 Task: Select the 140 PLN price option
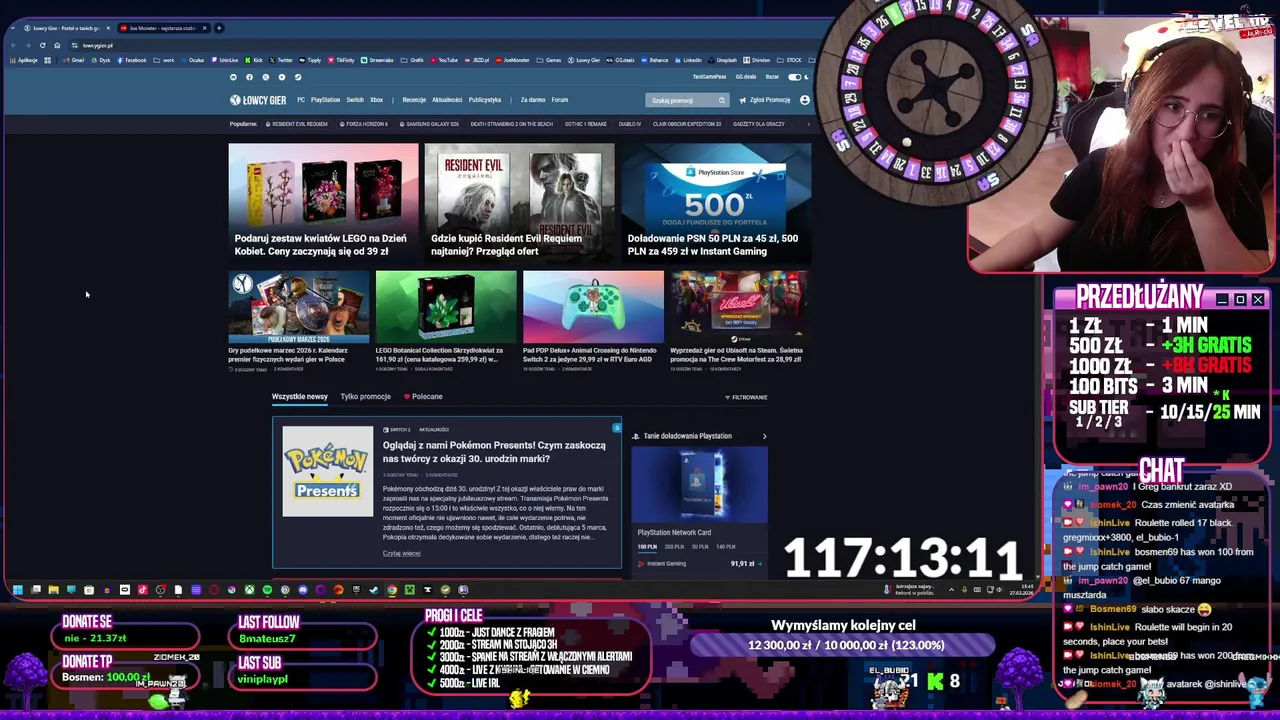[x=726, y=547]
